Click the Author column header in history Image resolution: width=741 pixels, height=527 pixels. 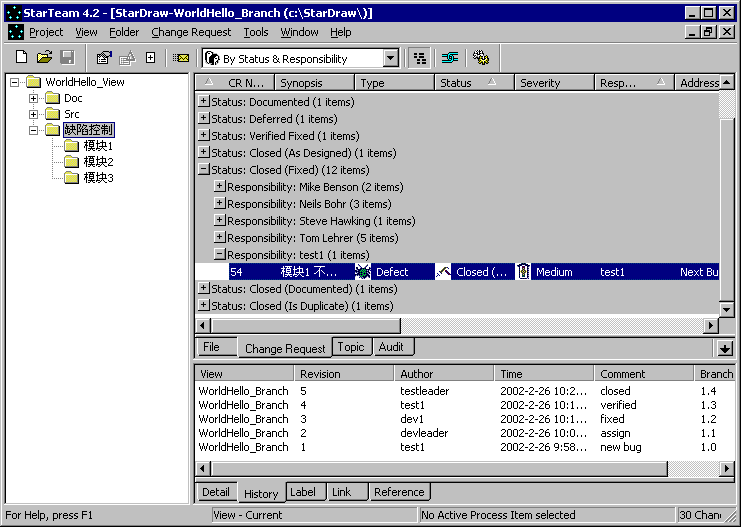point(444,374)
